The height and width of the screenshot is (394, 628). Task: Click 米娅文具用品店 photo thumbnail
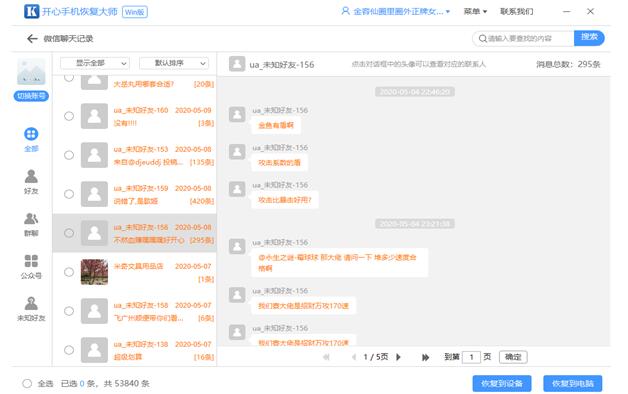coord(94,272)
